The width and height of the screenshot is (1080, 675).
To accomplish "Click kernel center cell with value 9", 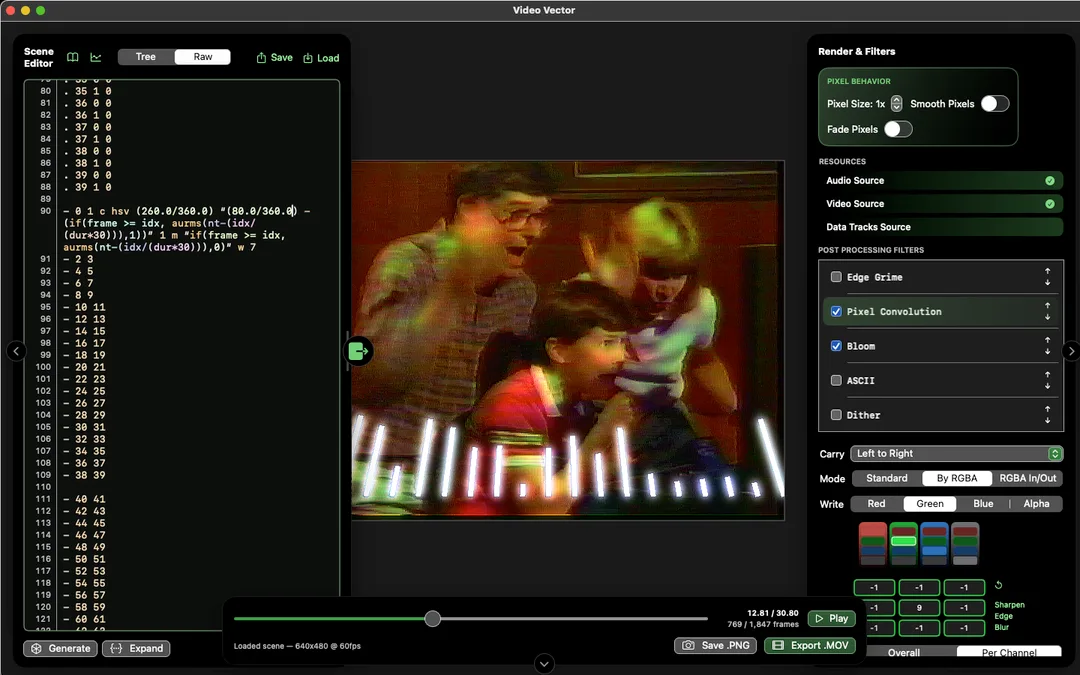I will (919, 608).
